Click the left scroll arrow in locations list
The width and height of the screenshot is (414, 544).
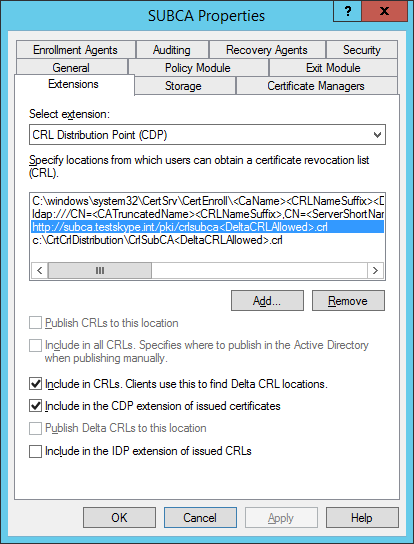click(x=40, y=270)
